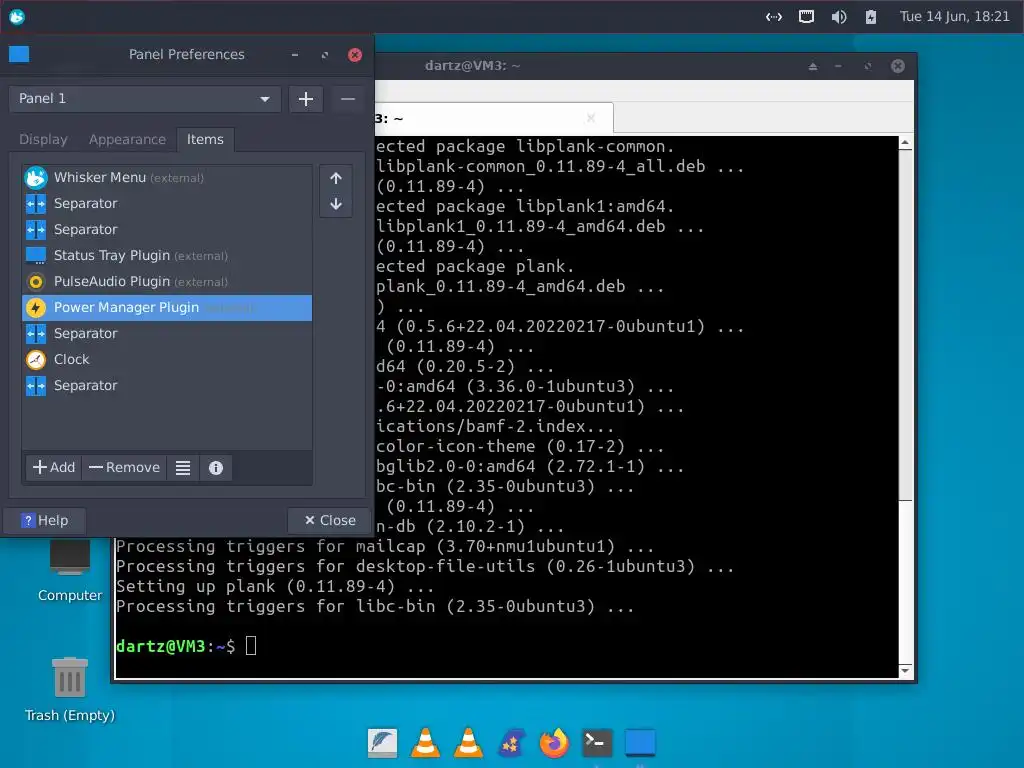This screenshot has height=768, width=1024.
Task: Open the Whisker Menu in top panel
Action: click(x=17, y=16)
